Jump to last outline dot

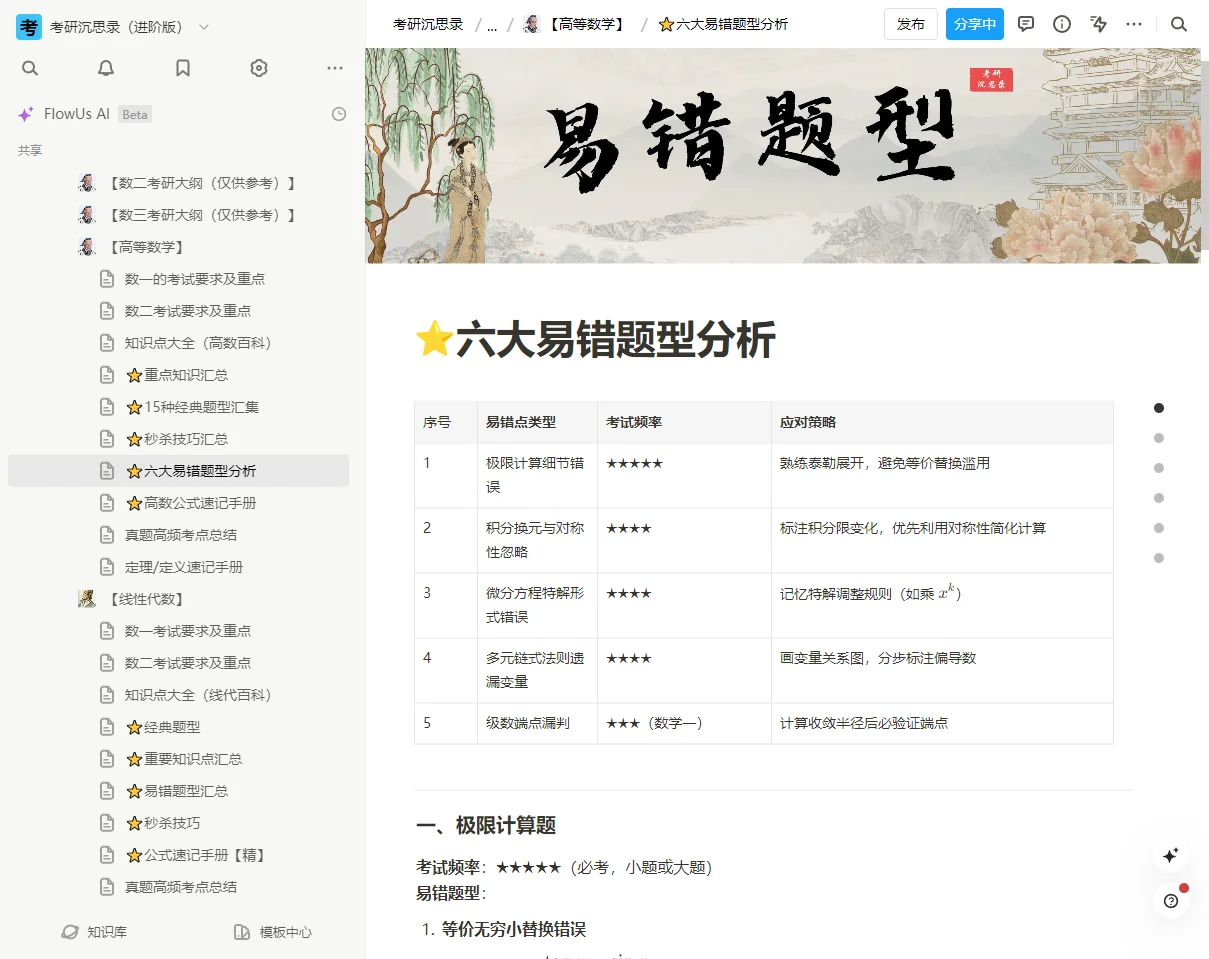[x=1159, y=558]
